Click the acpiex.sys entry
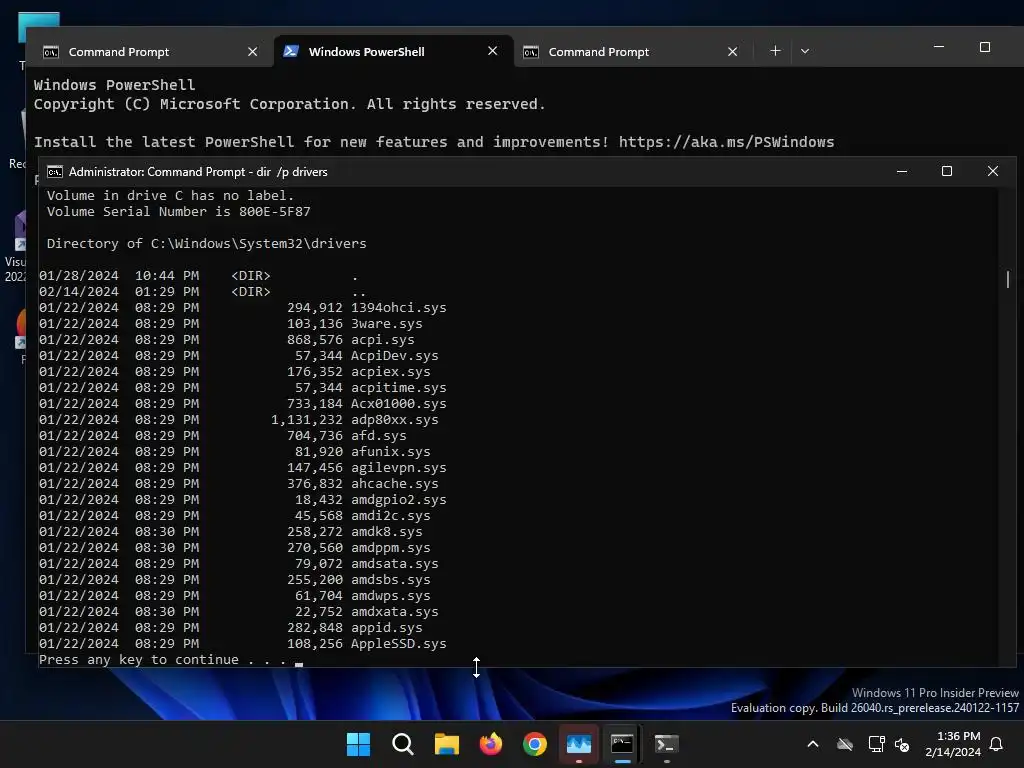 pos(391,372)
